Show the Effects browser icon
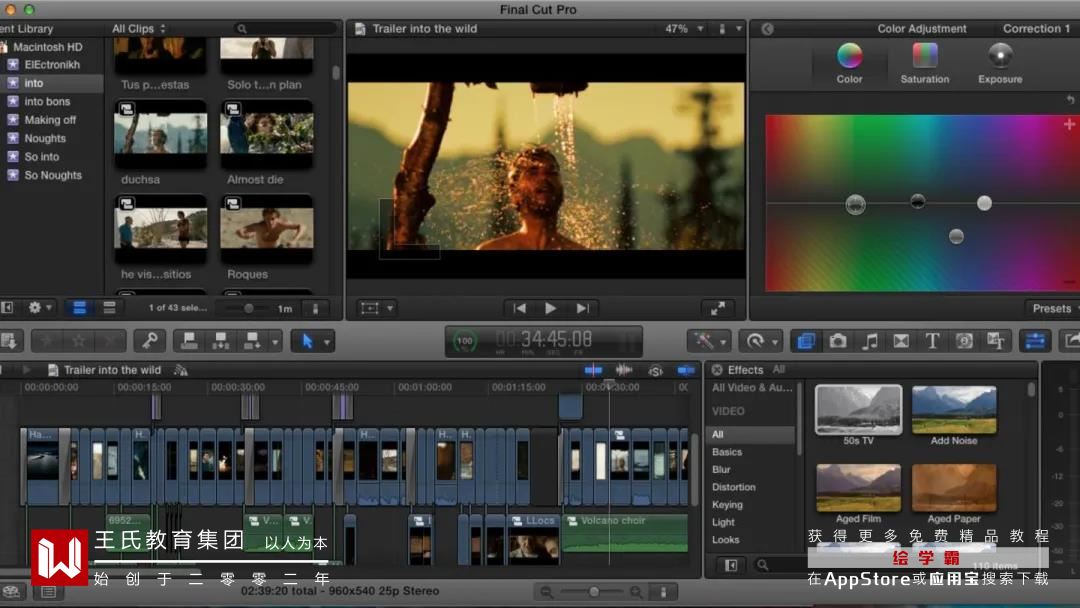The height and width of the screenshot is (608, 1080). (805, 341)
